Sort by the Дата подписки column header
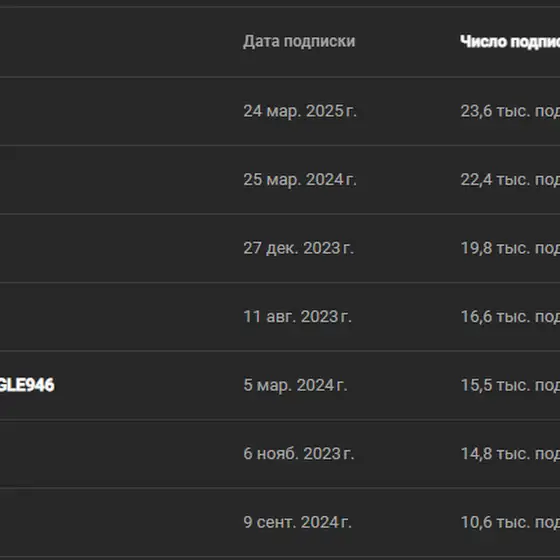The height and width of the screenshot is (560, 560). point(299,41)
